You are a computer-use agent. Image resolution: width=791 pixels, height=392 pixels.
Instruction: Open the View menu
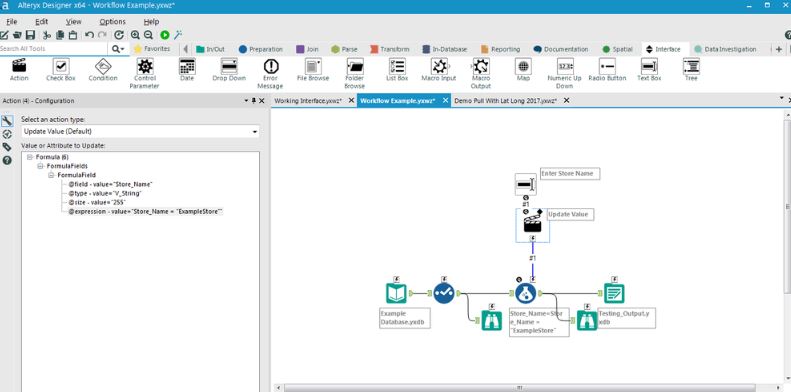click(x=73, y=22)
